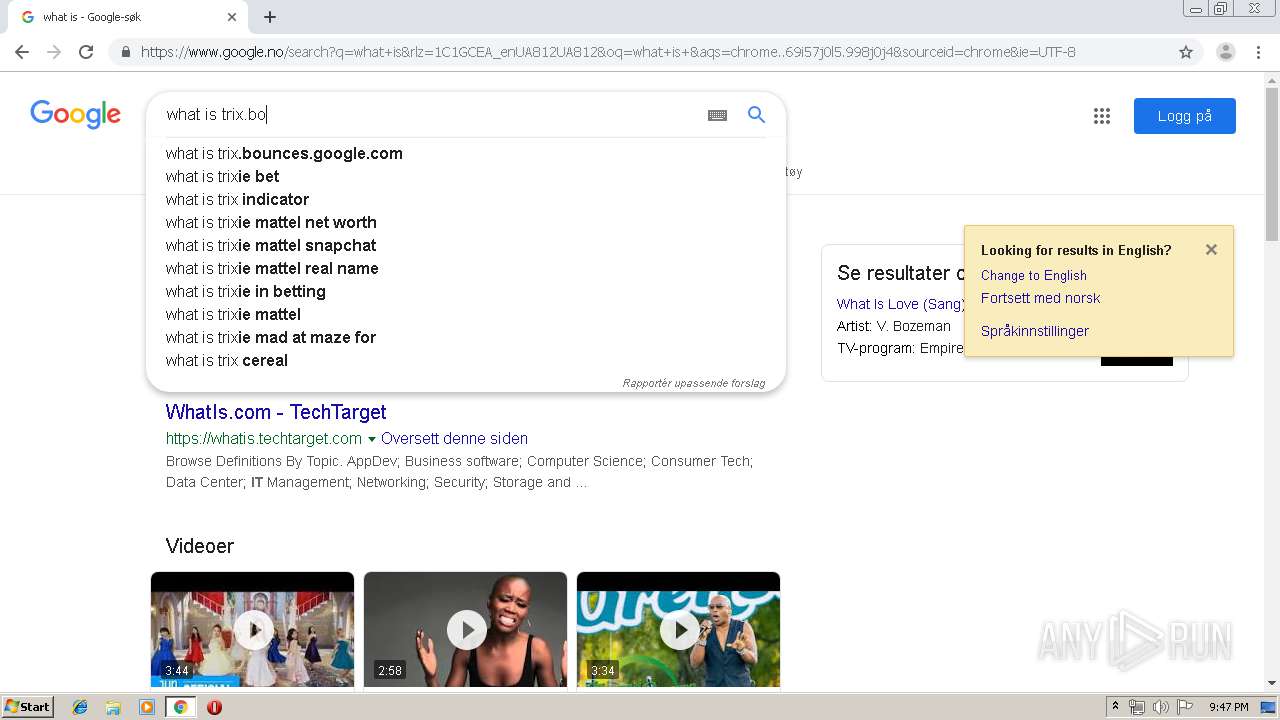Screen dimensions: 1280x720
Task: Bookmark this page with the star icon
Action: coord(1186,52)
